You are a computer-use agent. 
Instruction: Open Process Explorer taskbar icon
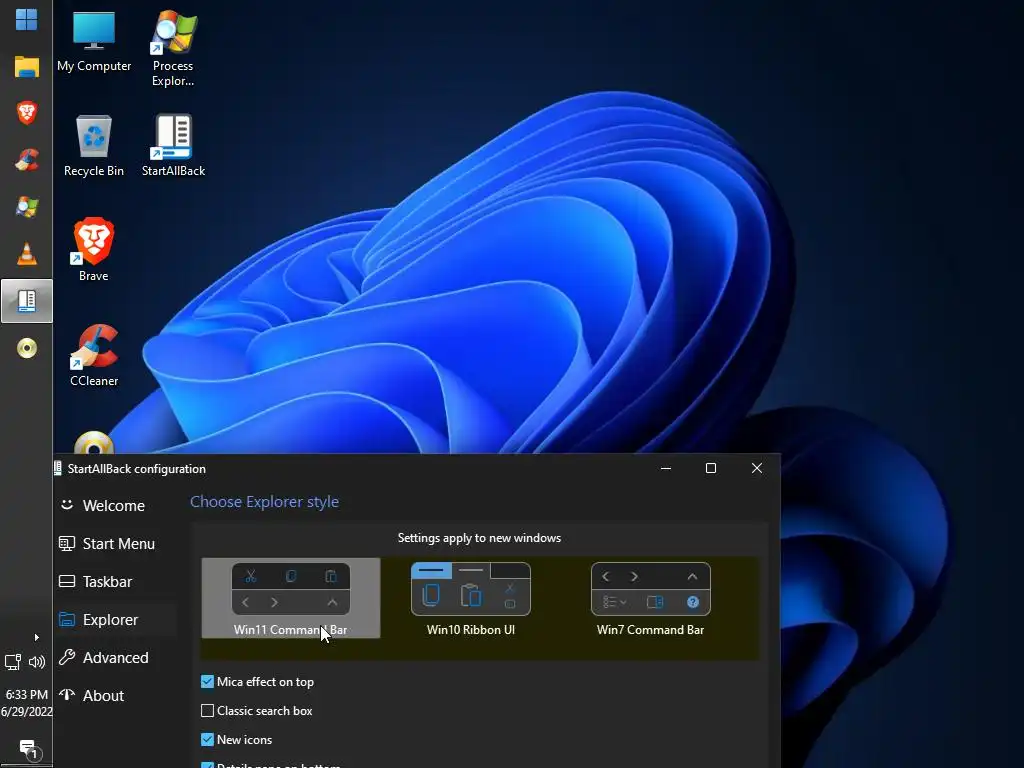26,206
